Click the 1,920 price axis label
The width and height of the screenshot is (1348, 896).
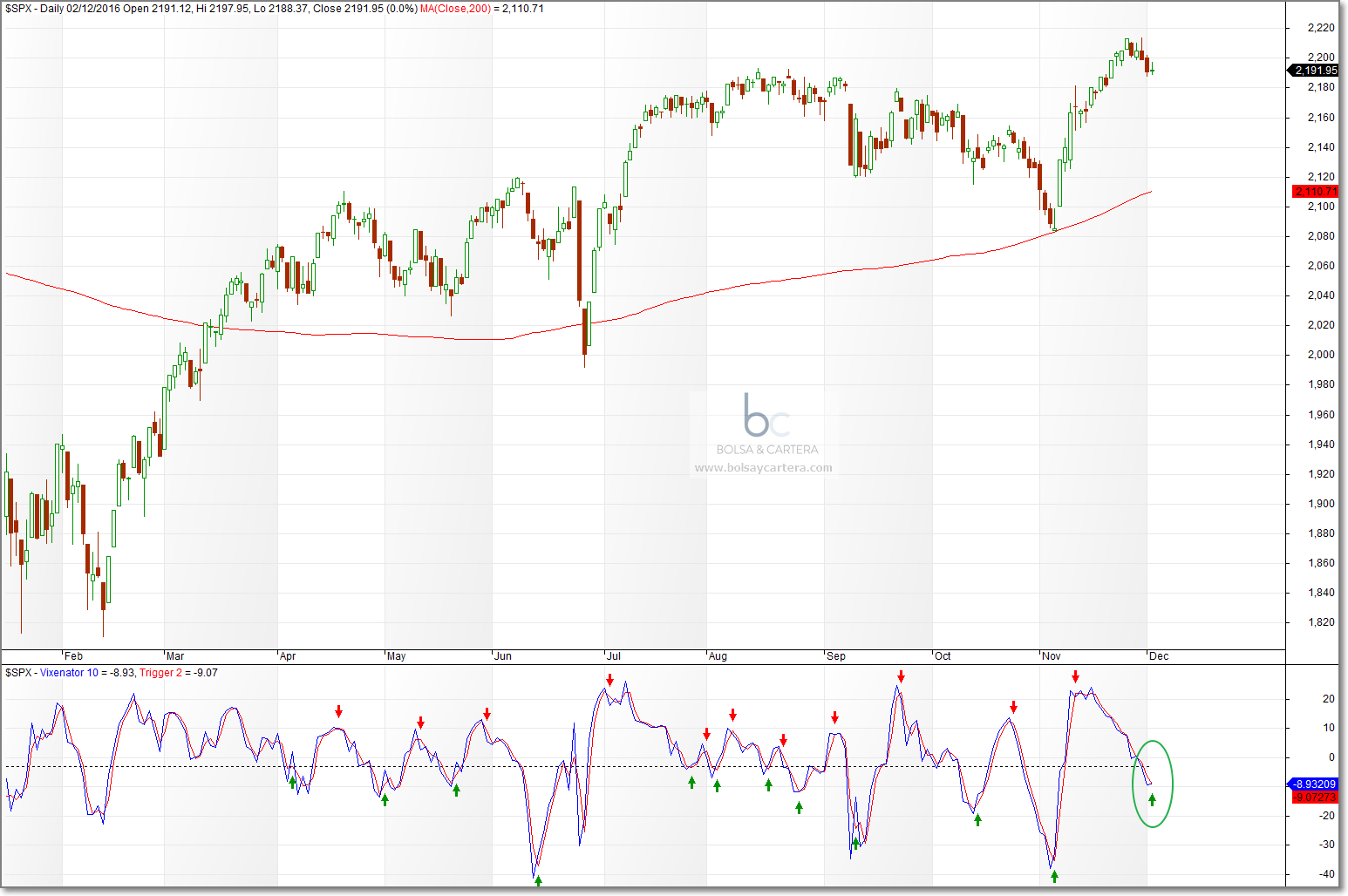point(1322,474)
